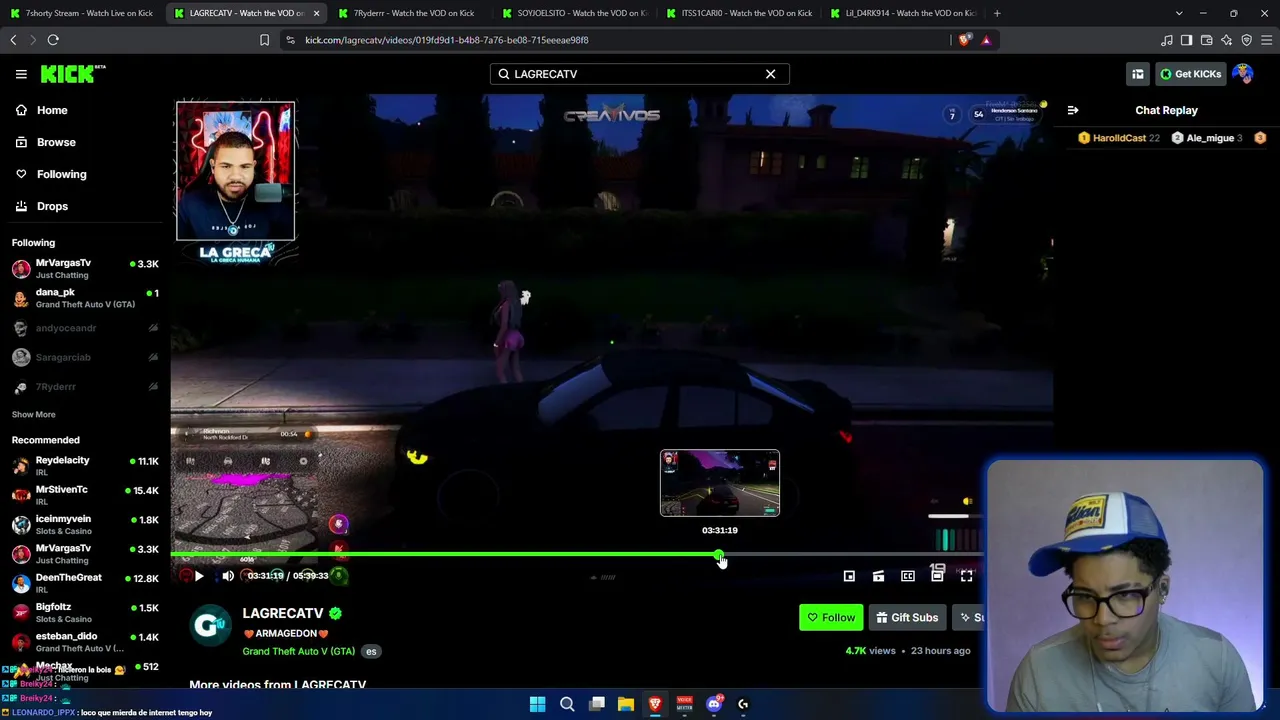Open Windows taskbar search
The height and width of the screenshot is (720, 1280).
[567, 704]
